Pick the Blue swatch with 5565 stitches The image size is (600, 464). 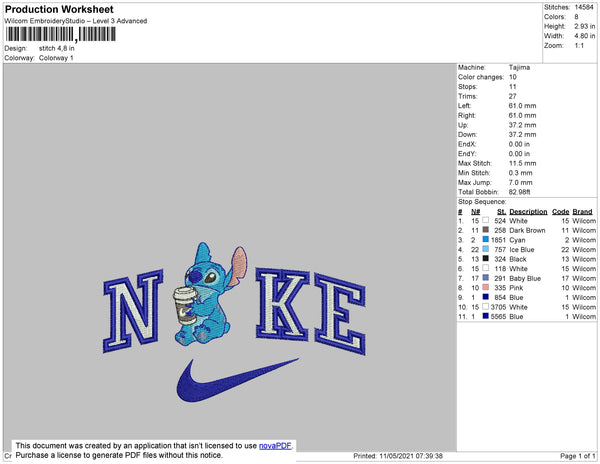486,316
